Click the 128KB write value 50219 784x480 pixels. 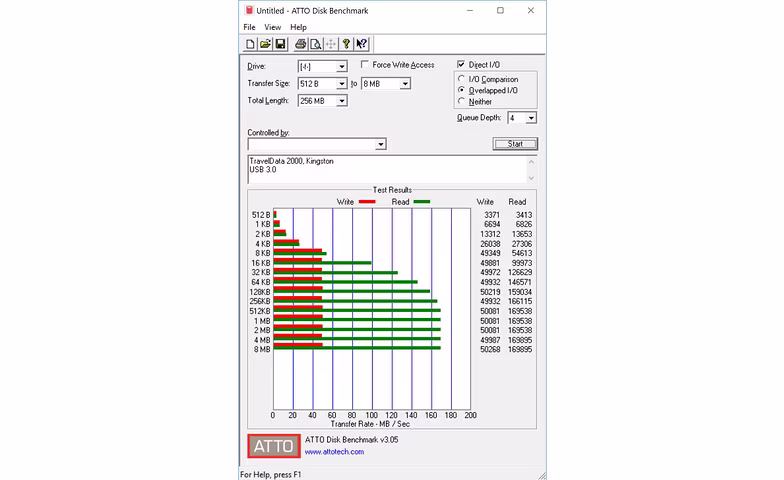click(490, 292)
